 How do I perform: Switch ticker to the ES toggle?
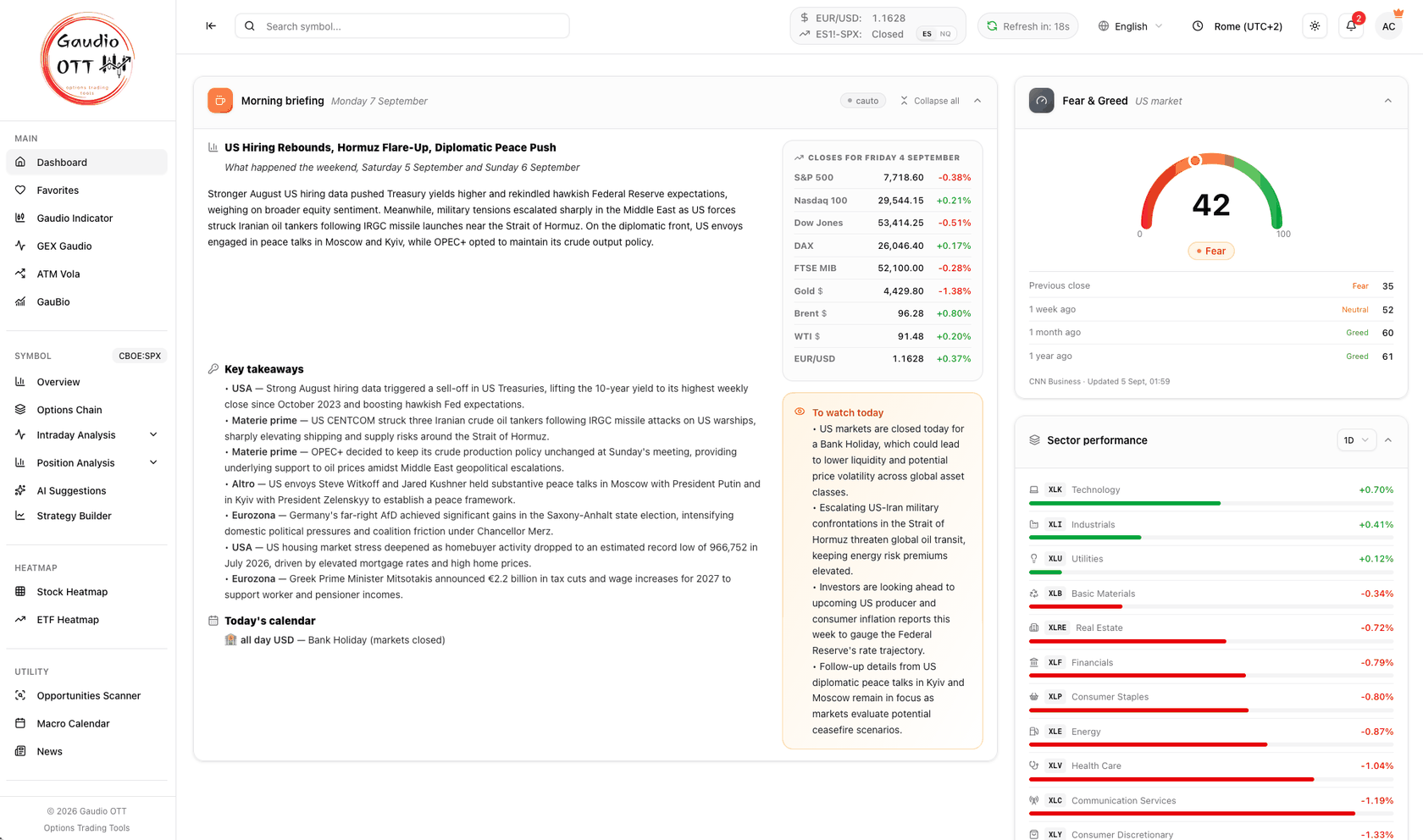click(x=927, y=34)
